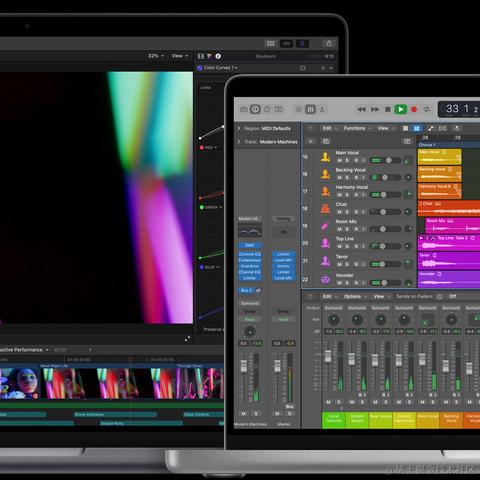Record-enable the Harmony Vocal track
480x480 pixels.
356,195
